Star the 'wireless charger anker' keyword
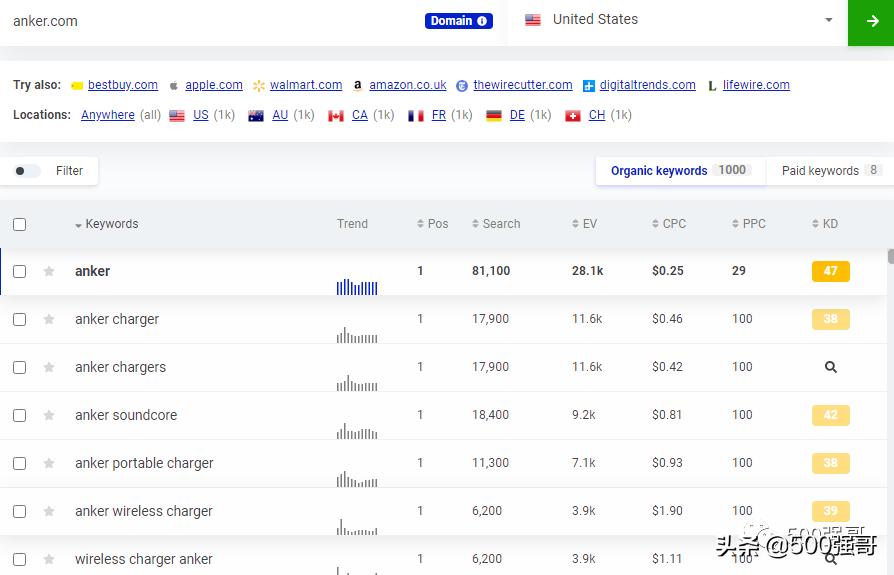The image size is (894, 575). [x=49, y=559]
